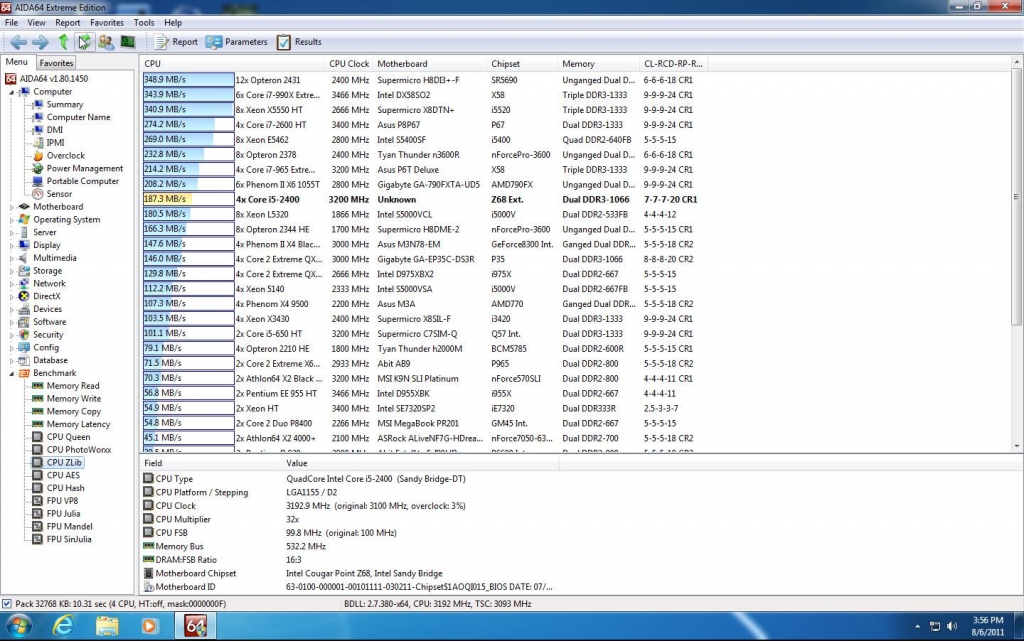Click the Results toolbar button
Viewport: 1024px width, 641px height.
pos(299,42)
